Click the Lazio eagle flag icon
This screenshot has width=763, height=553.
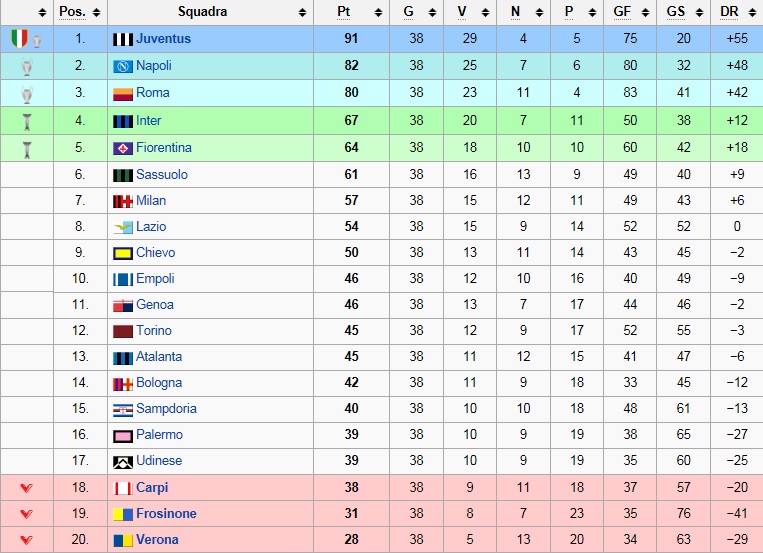[x=123, y=227]
